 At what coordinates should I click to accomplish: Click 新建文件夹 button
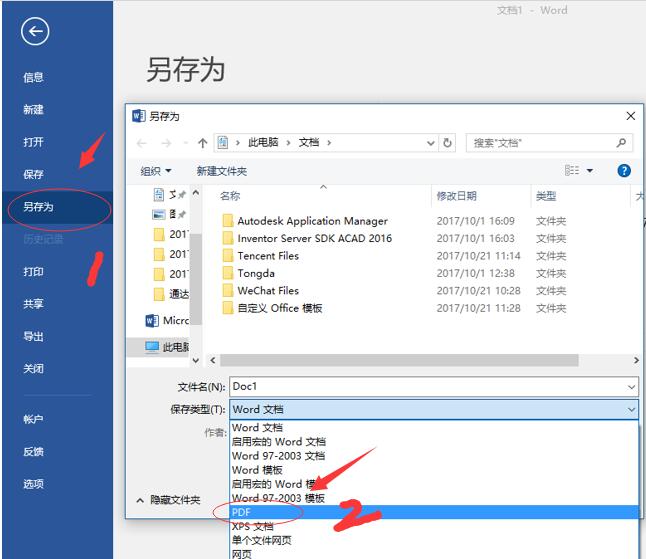tap(222, 171)
